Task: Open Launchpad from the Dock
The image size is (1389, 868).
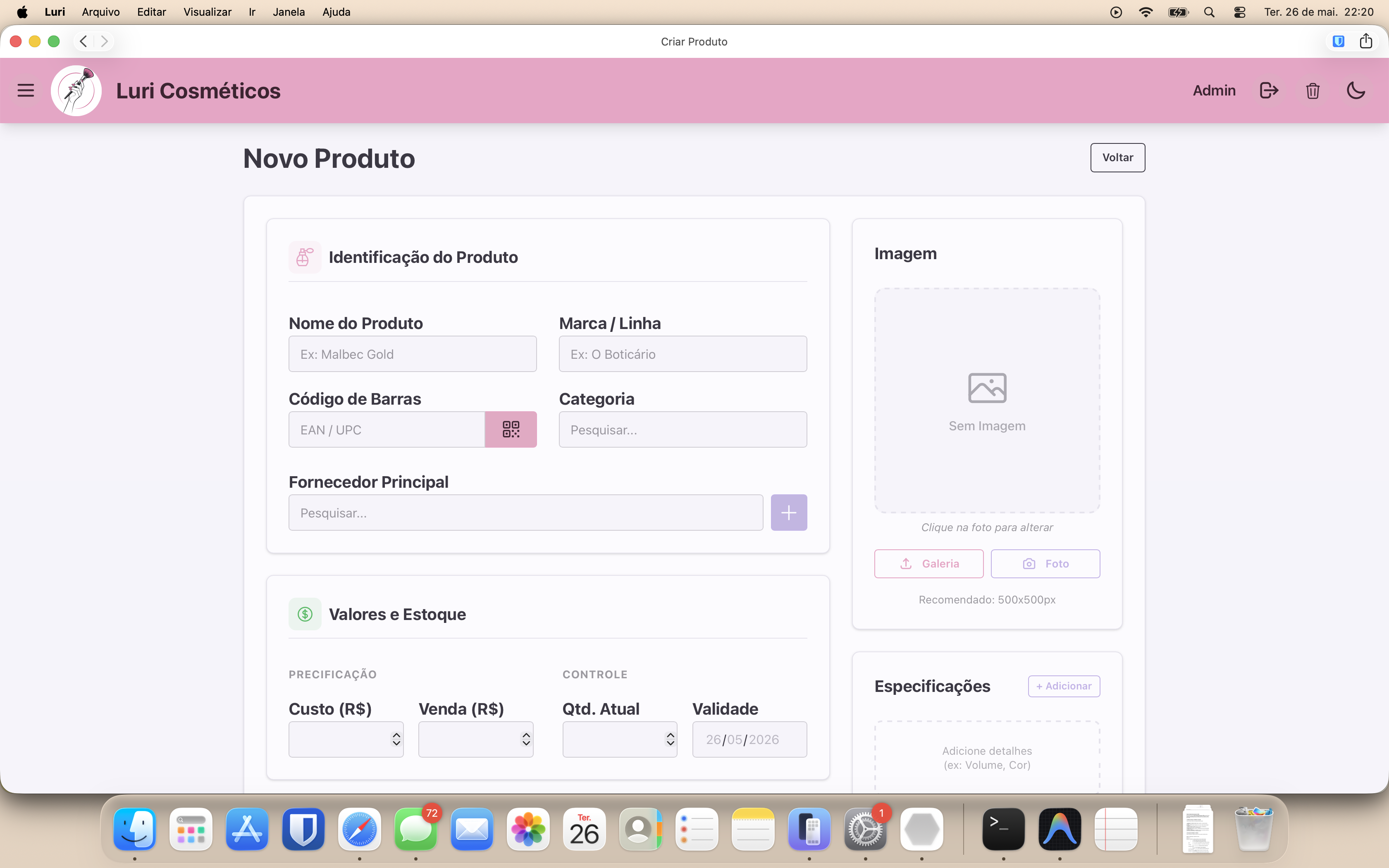Action: [x=191, y=829]
